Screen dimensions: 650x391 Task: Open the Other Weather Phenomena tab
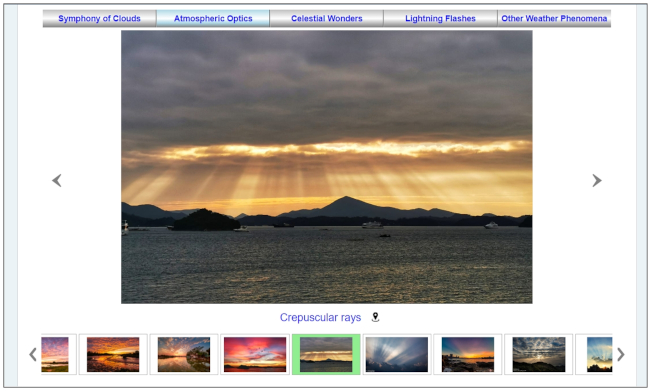point(554,19)
